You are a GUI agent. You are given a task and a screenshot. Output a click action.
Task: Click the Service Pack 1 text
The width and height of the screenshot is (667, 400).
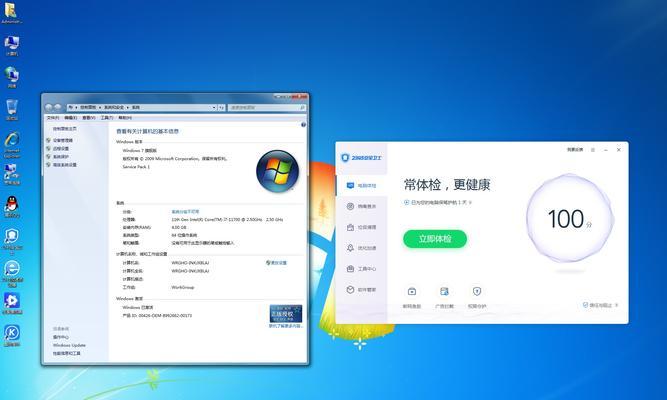pos(136,167)
